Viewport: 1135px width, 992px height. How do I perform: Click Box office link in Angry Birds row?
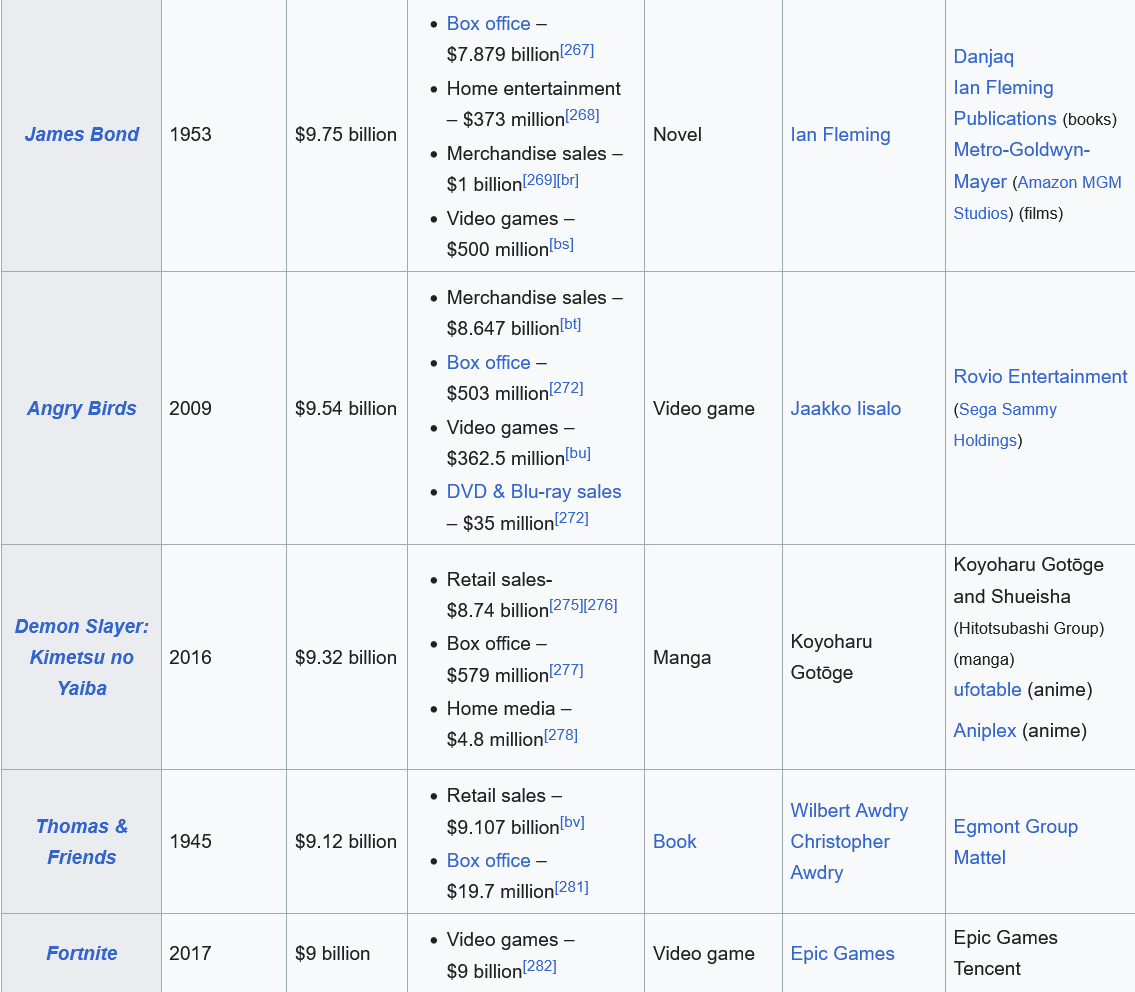click(x=489, y=363)
